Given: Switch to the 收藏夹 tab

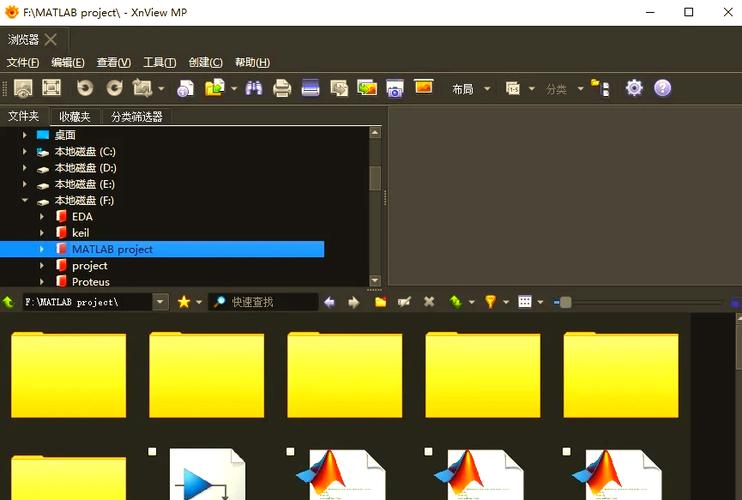Looking at the screenshot, I should [x=75, y=116].
